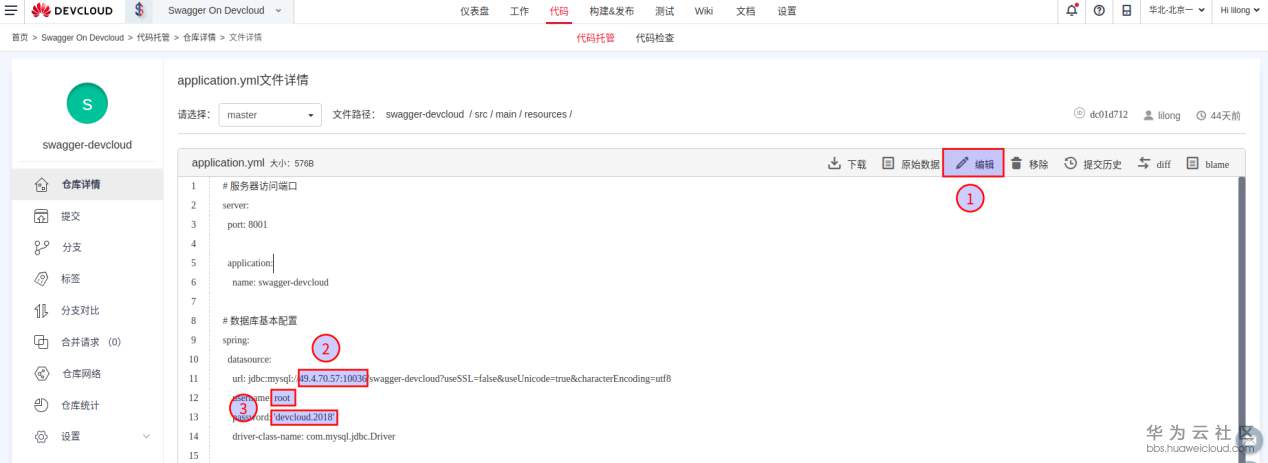
Task: Click the 标签 tag icon in sidebar
Action: [41, 279]
